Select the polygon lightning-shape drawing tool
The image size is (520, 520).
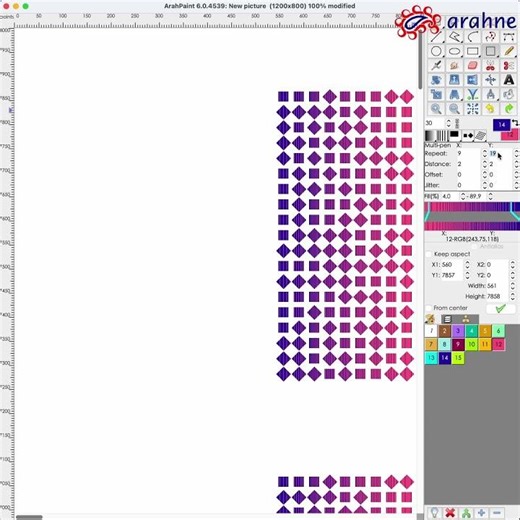454,37
